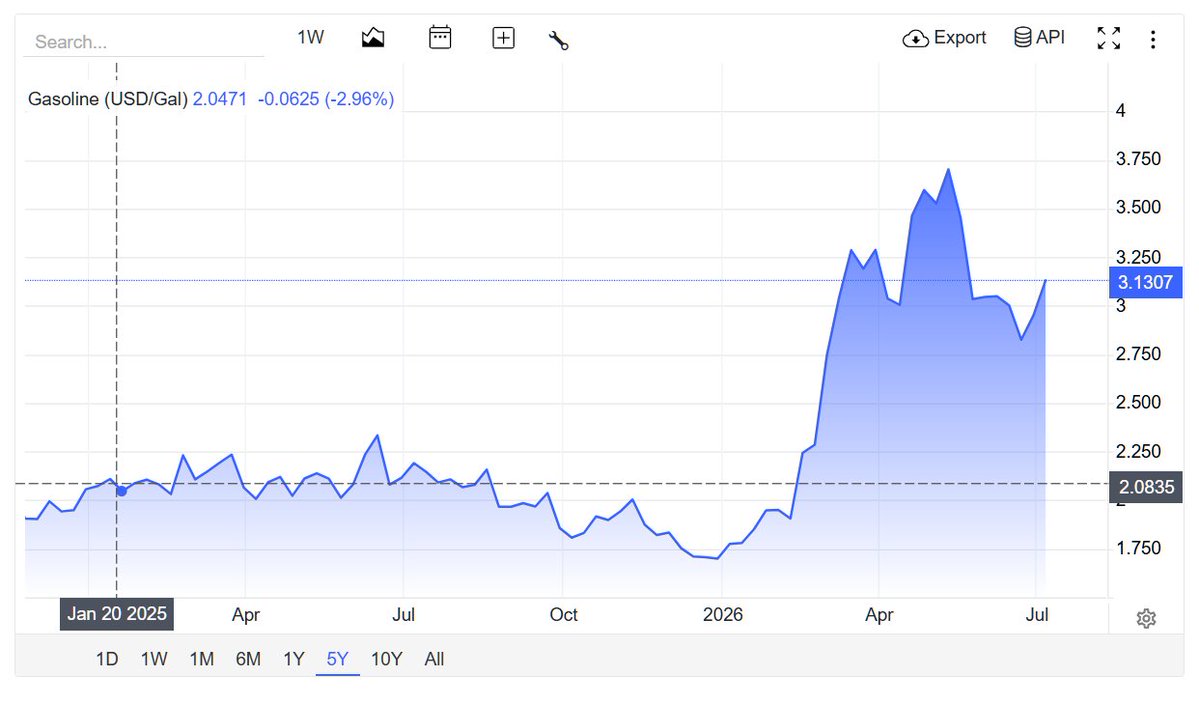1199x704 pixels.
Task: Click the 3.750 y-axis label
Action: click(1138, 159)
